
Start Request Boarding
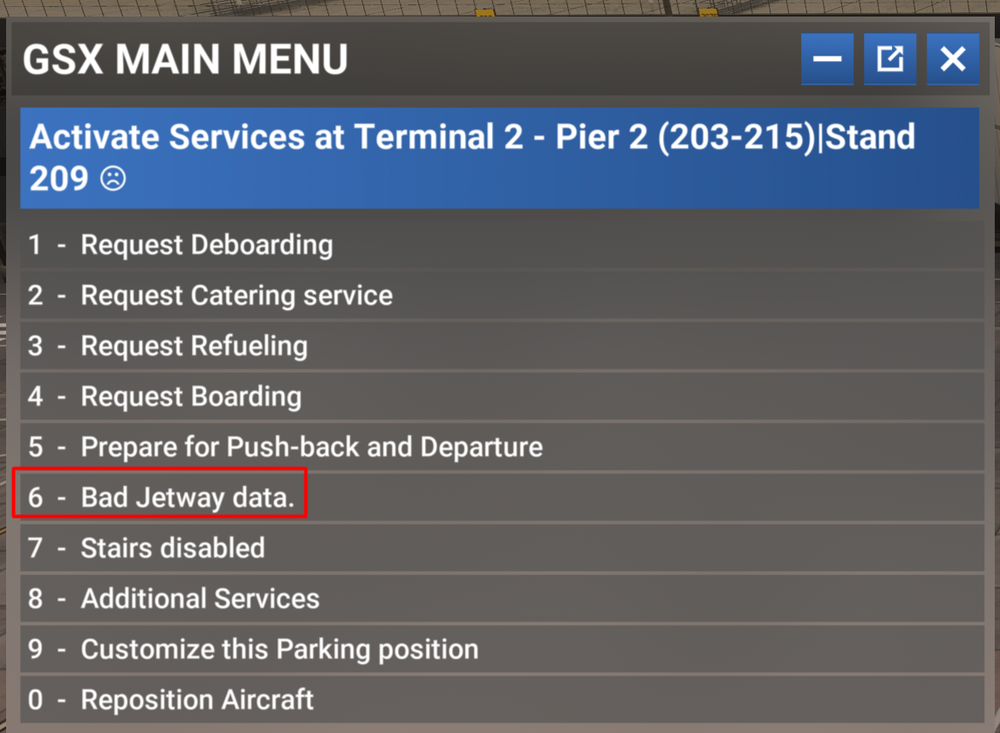(190, 397)
